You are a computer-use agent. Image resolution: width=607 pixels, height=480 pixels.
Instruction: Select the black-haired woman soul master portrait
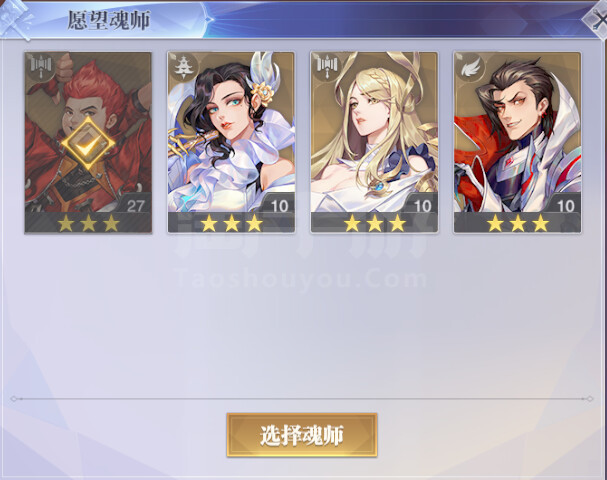[231, 132]
